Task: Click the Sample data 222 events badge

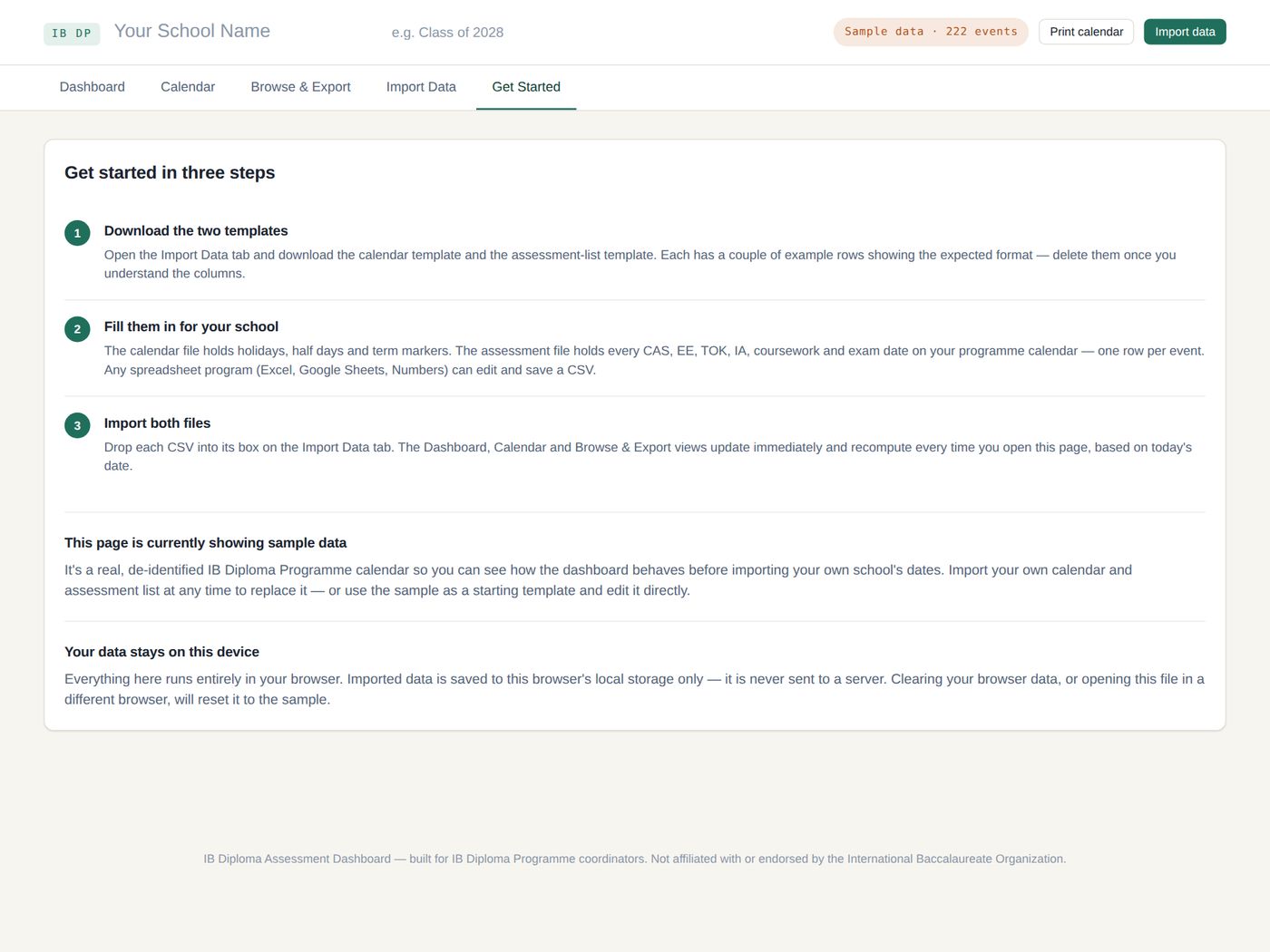Action: [x=931, y=32]
